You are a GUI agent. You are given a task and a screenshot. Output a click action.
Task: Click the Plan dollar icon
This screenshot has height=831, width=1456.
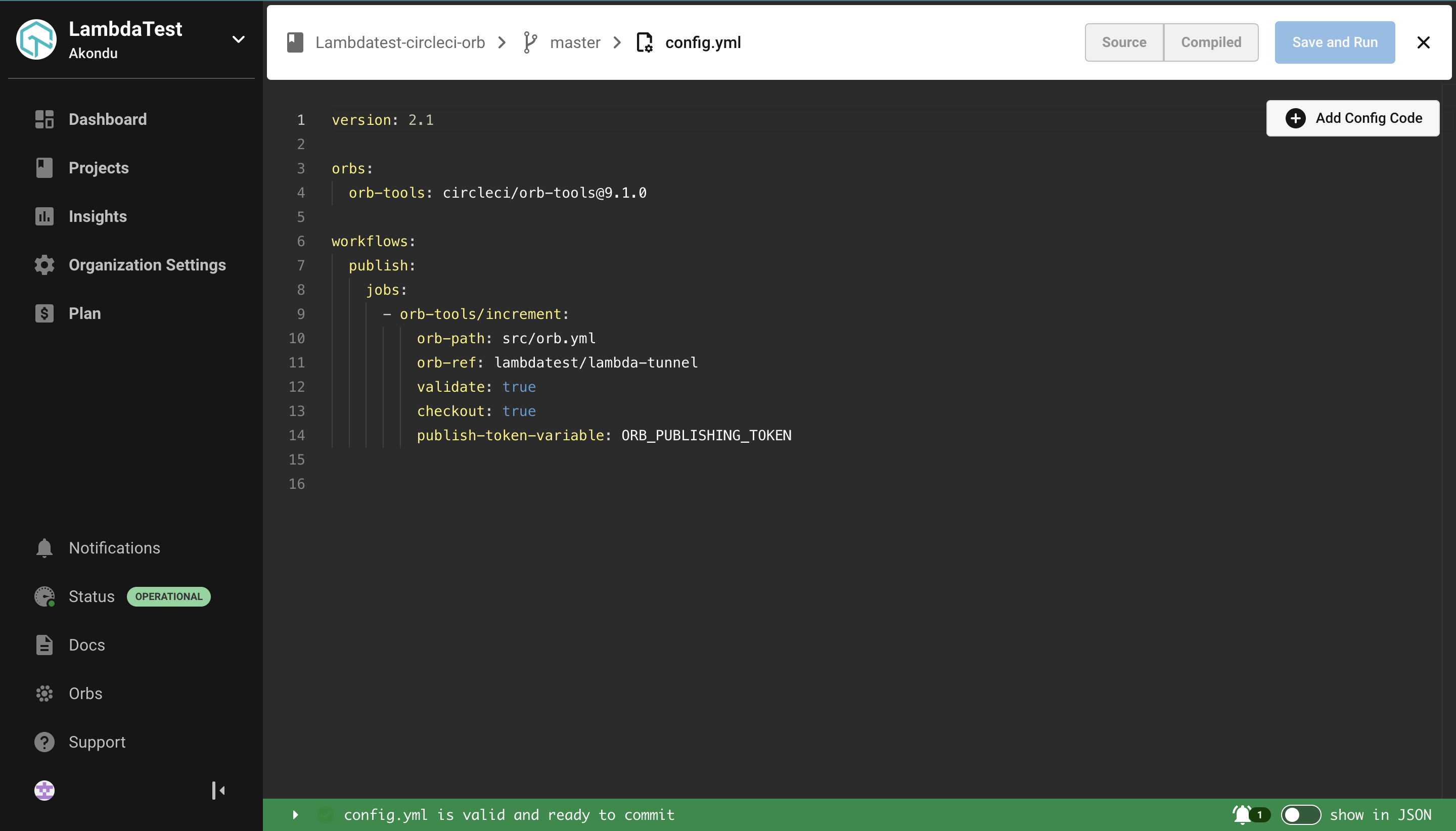pos(44,313)
